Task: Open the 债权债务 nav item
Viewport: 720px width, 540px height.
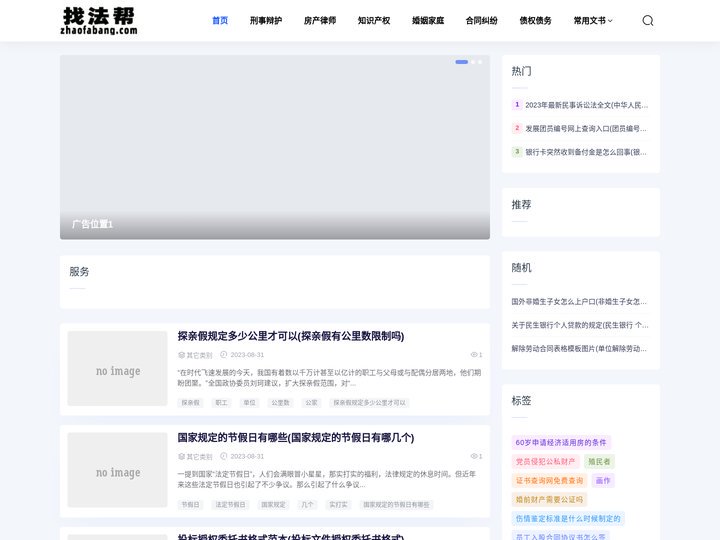Action: pyautogui.click(x=535, y=20)
